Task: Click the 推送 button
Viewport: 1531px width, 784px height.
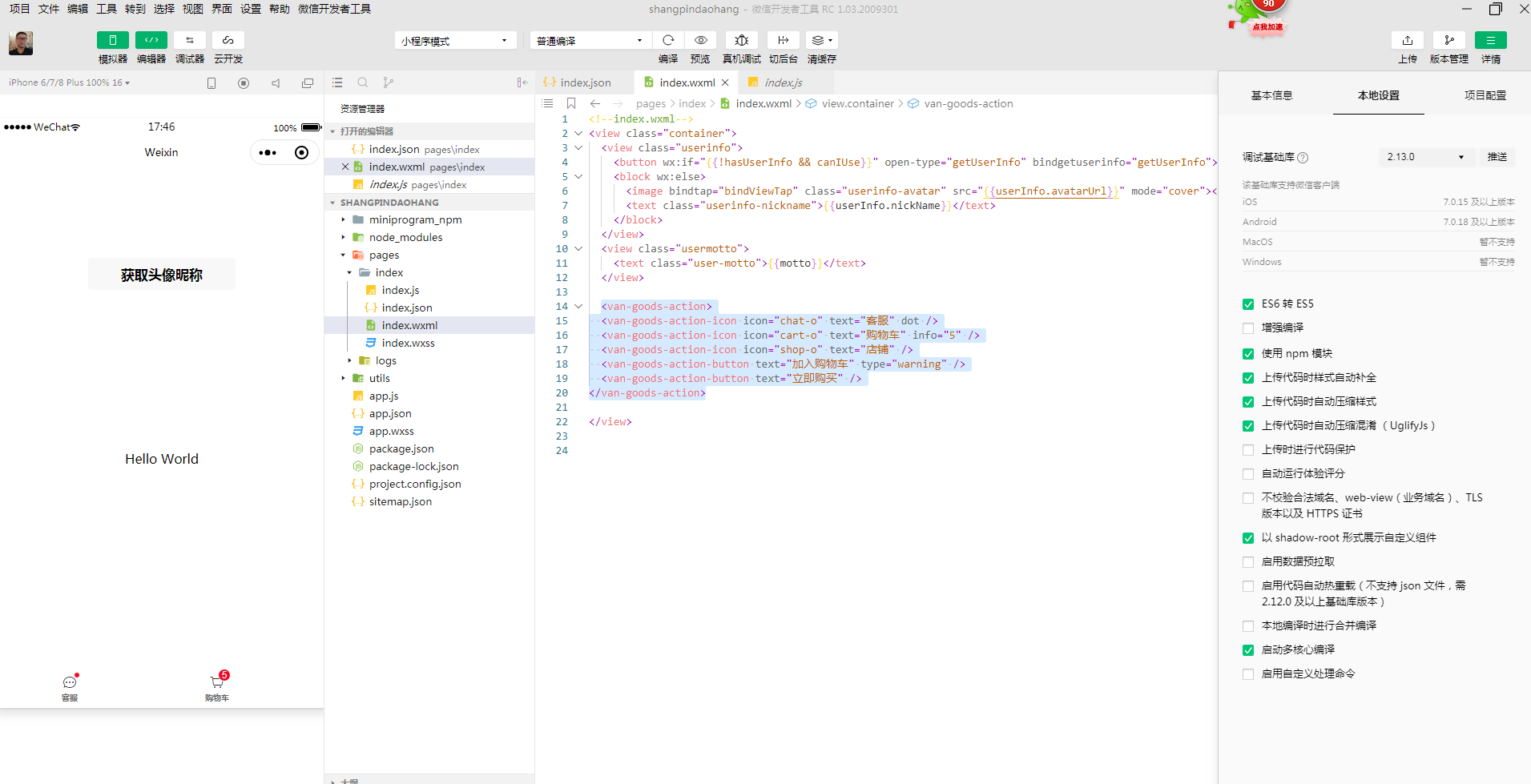Action: pyautogui.click(x=1497, y=157)
